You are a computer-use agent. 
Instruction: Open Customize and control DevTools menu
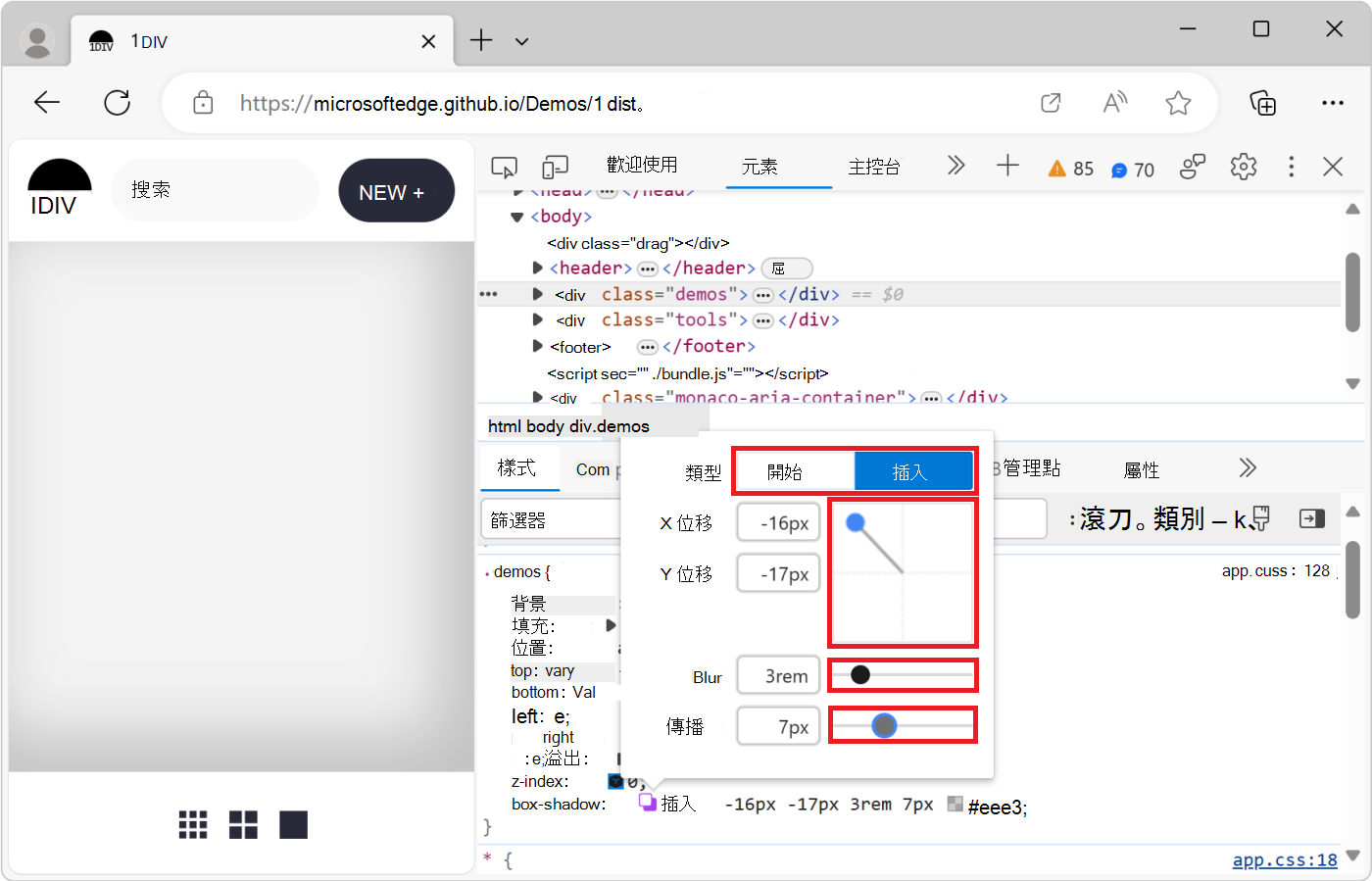(1292, 167)
